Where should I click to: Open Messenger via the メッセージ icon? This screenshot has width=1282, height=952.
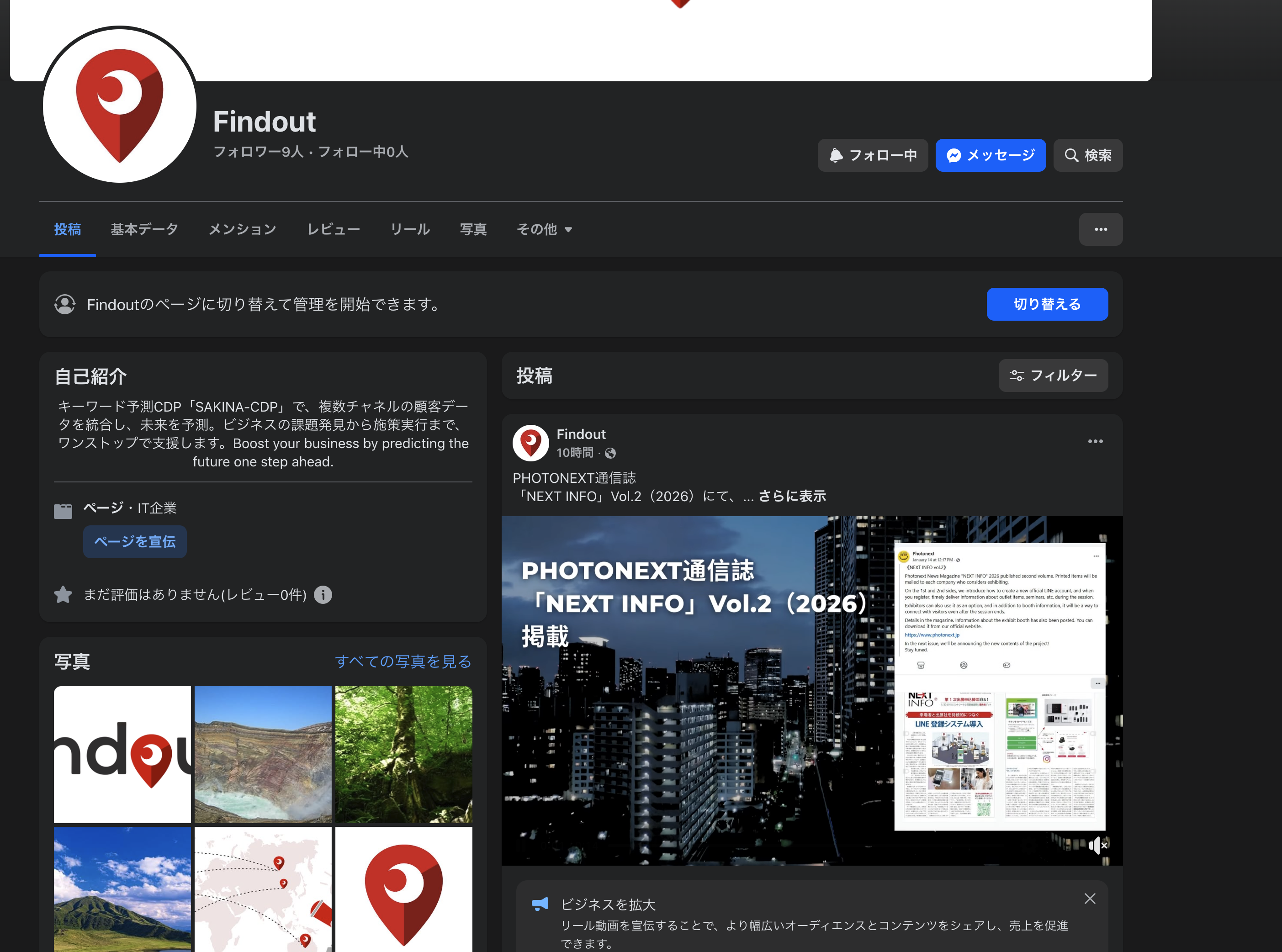(955, 155)
